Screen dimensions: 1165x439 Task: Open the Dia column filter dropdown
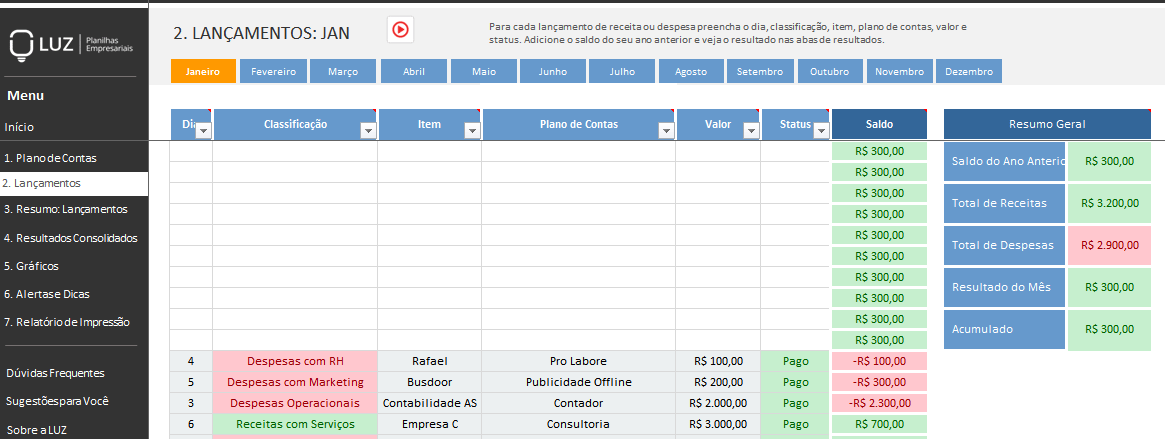[203, 130]
